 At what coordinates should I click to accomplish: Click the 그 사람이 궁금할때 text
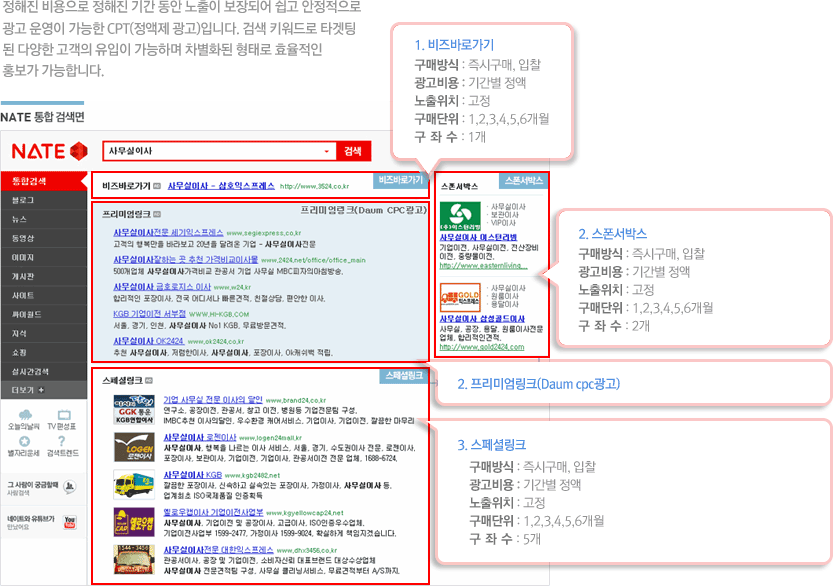[33, 485]
